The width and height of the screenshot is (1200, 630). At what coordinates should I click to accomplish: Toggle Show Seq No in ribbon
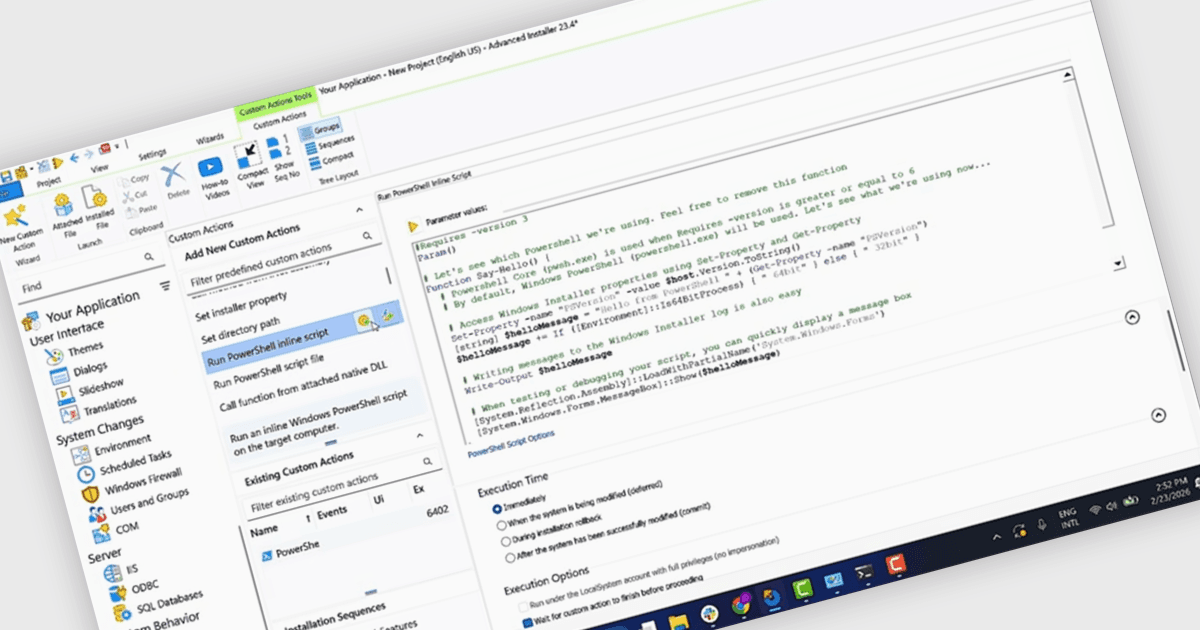point(283,157)
